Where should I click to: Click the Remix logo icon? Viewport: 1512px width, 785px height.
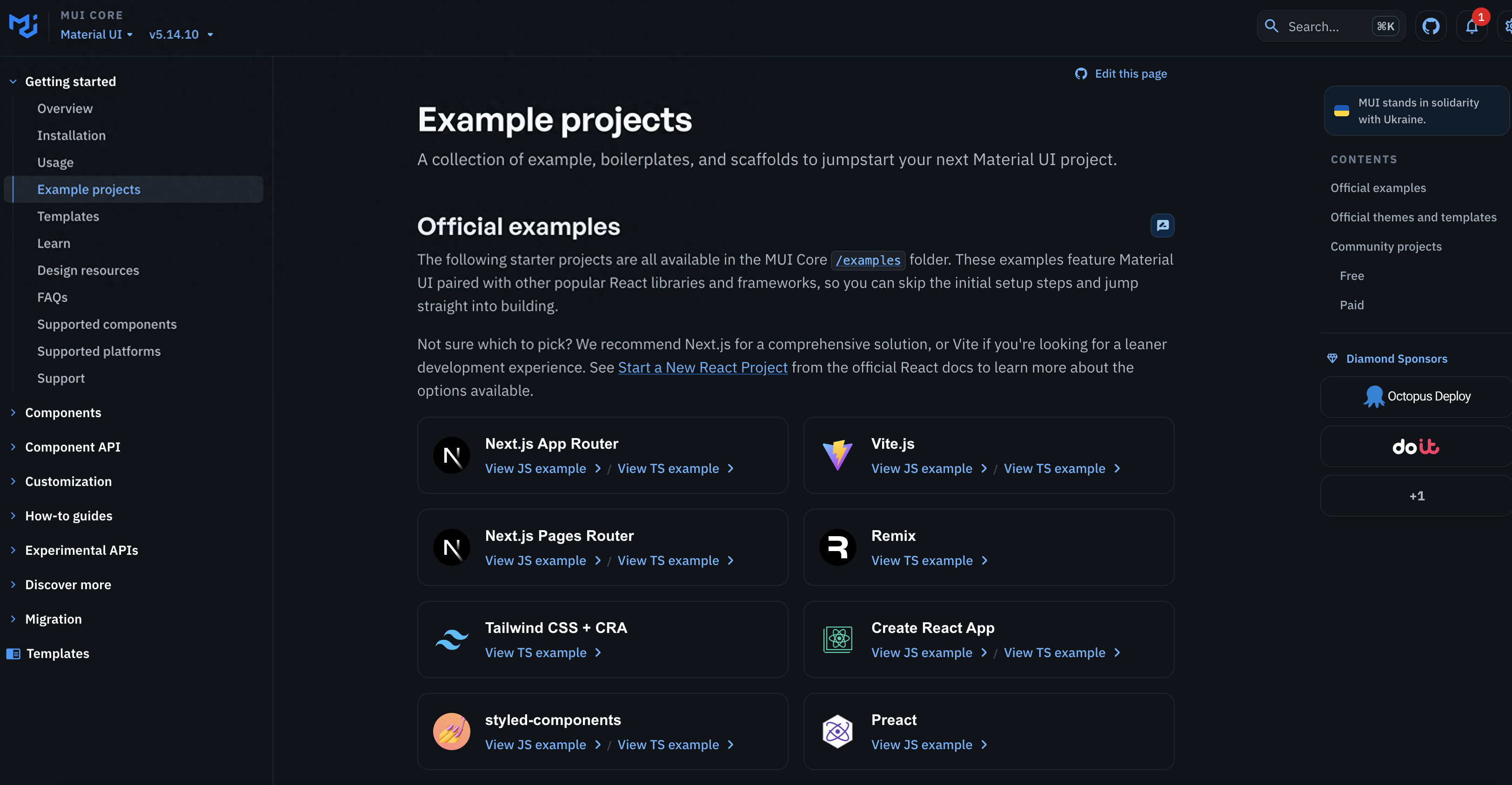pos(837,547)
